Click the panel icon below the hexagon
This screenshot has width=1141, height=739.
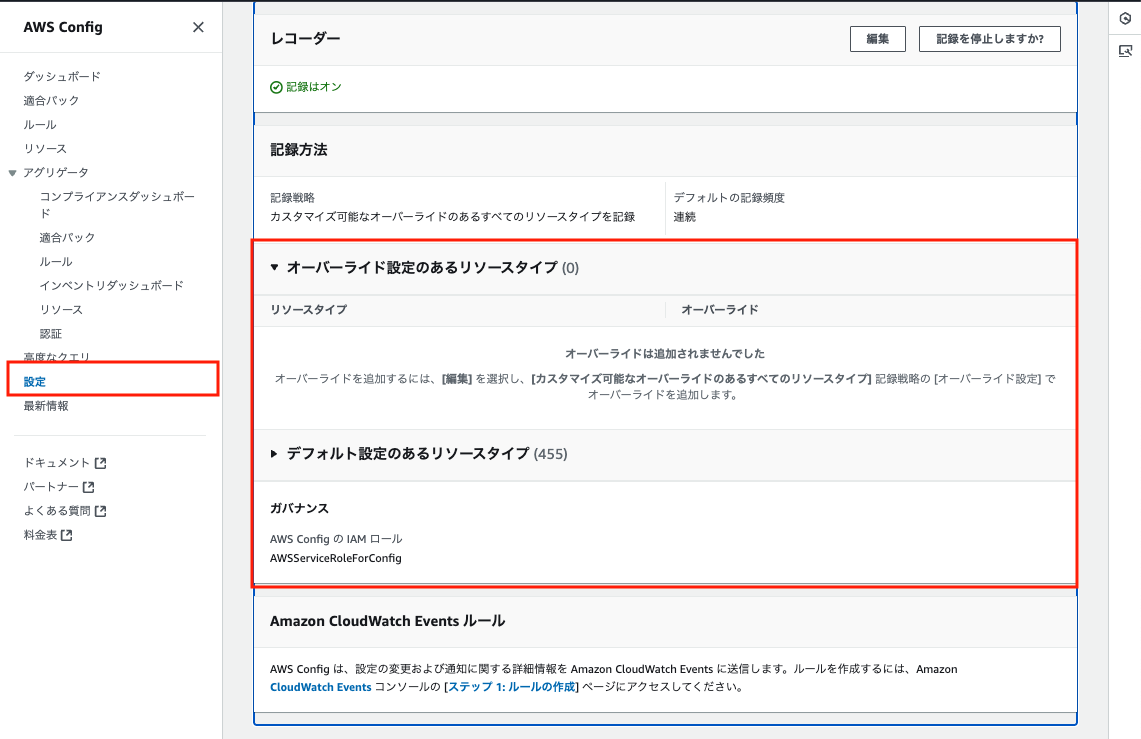click(x=1125, y=51)
